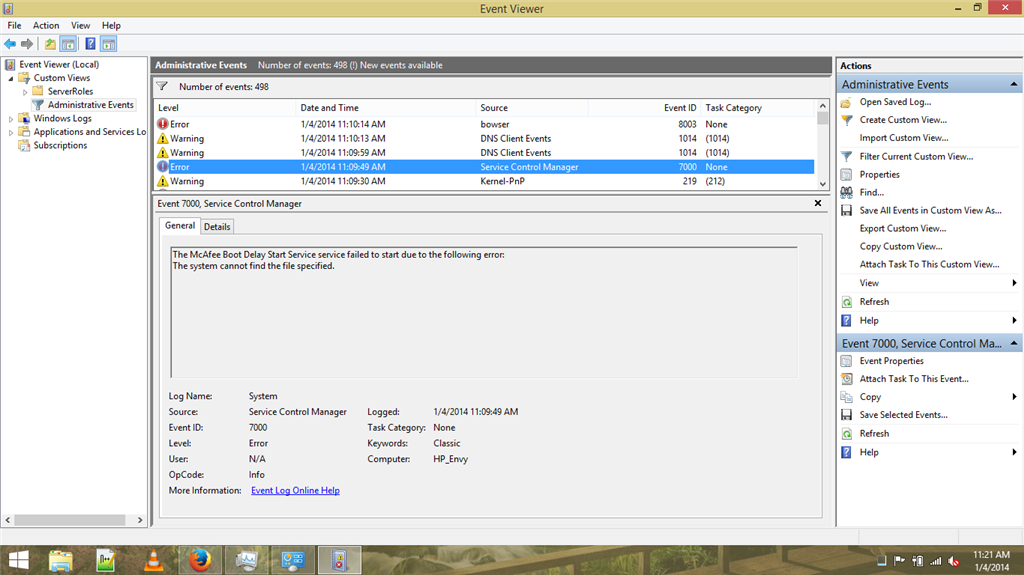
Task: Expand the Windows Logs tree node
Action: (10, 119)
